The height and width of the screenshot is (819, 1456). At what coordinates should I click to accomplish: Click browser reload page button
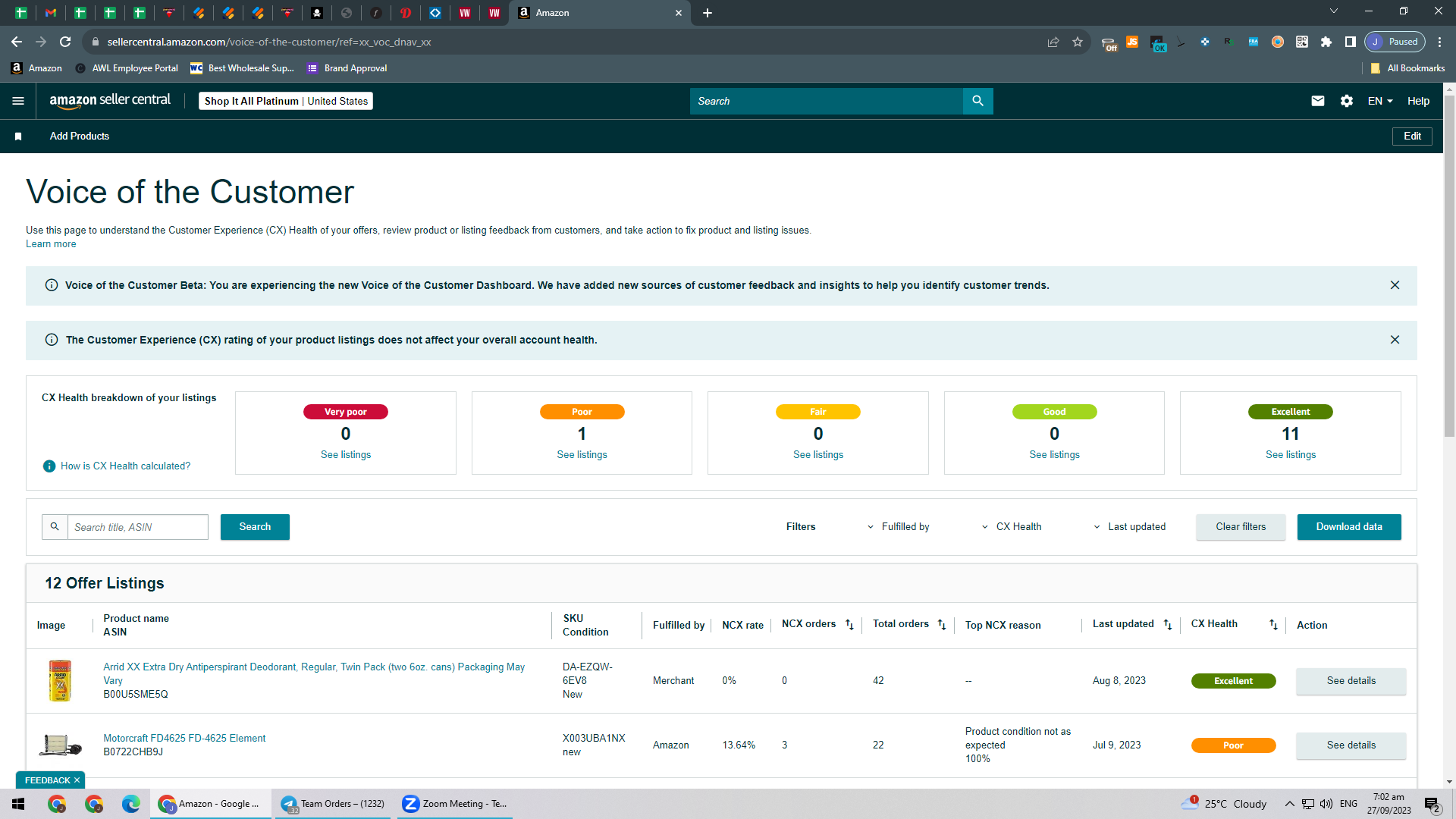65,42
